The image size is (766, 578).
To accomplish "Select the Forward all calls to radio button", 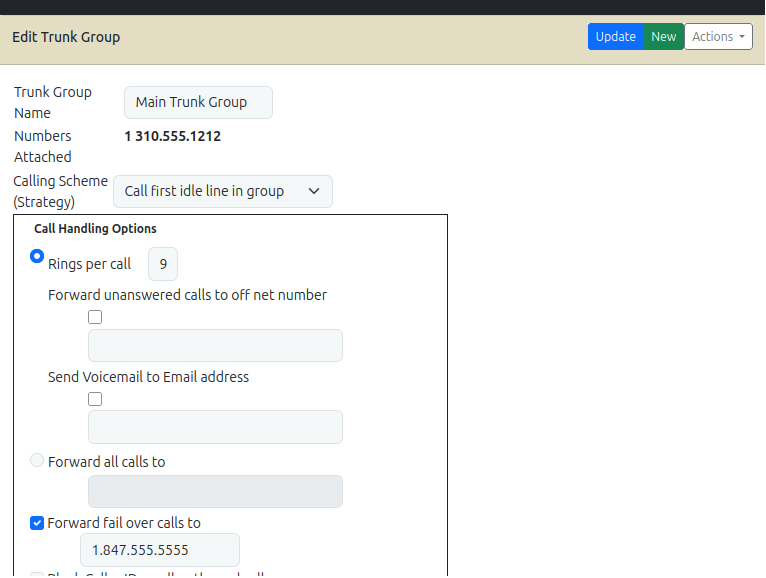I will tap(38, 461).
